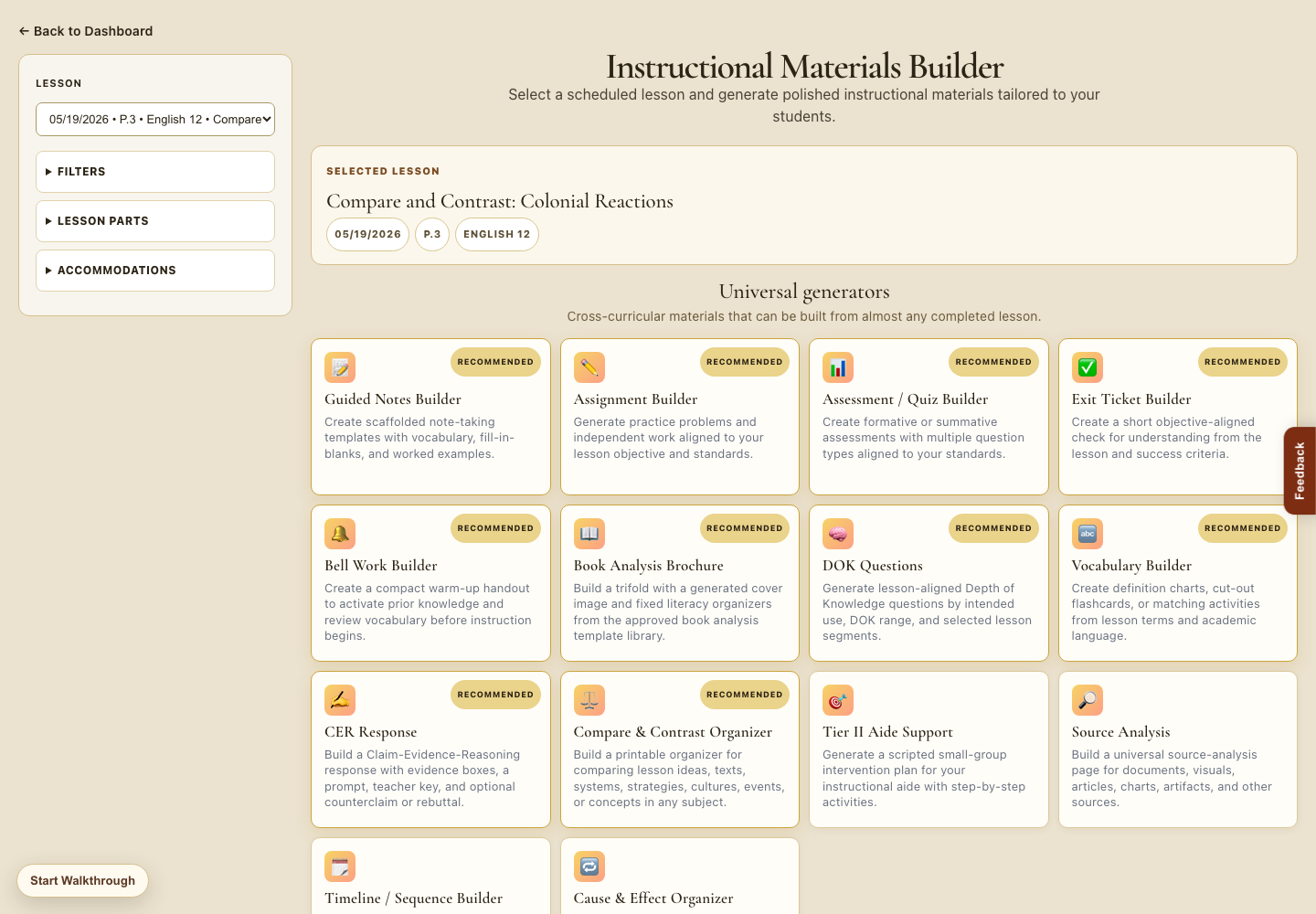Click the Tier II Aide Support description text

tap(924, 779)
